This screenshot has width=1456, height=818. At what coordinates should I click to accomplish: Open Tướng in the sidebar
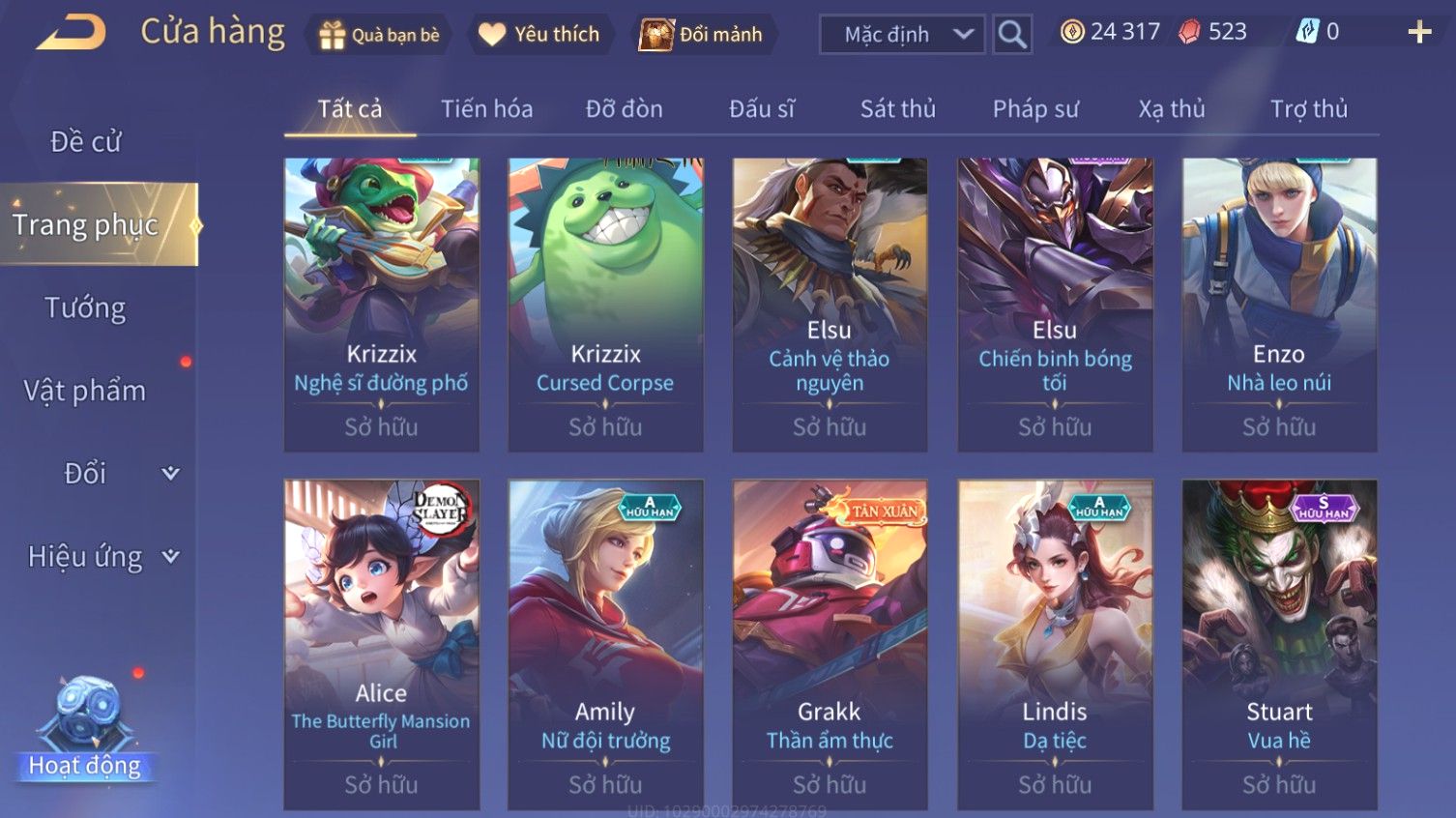coord(85,307)
